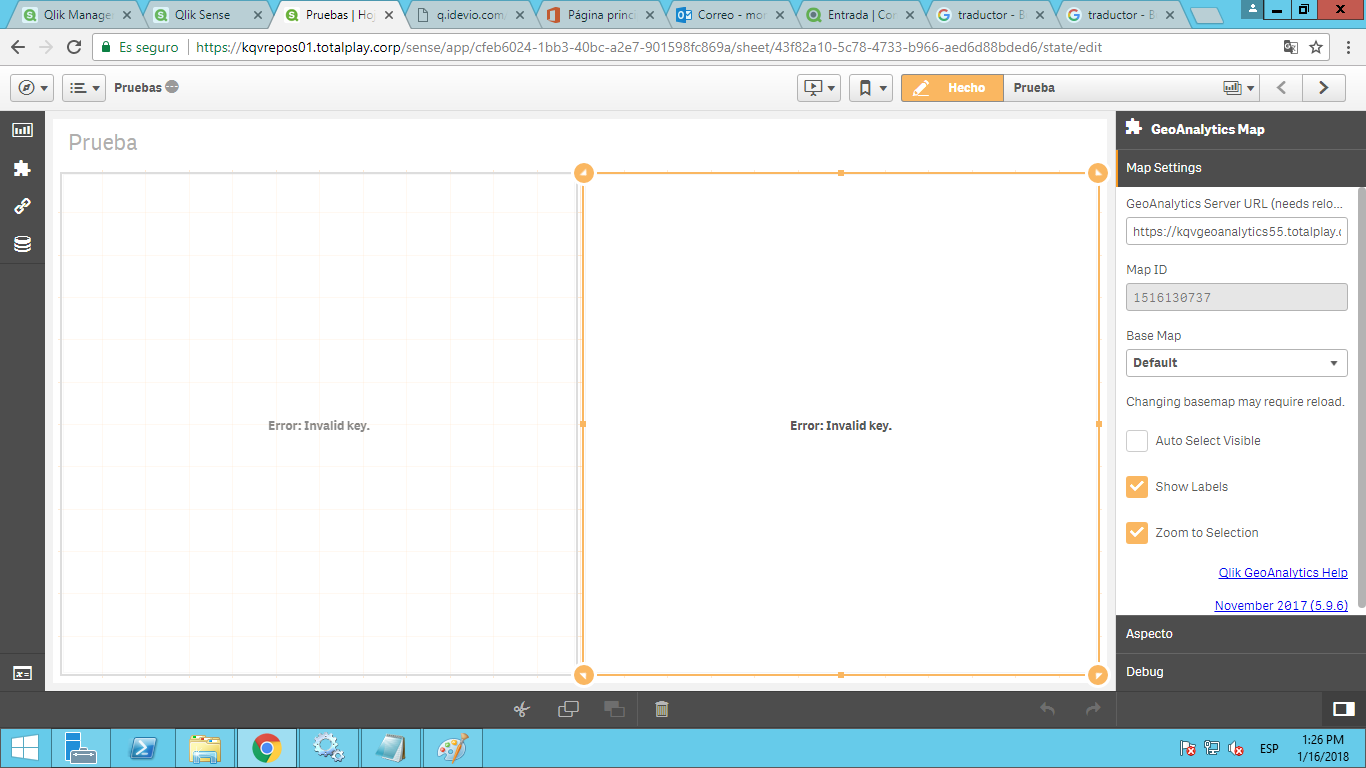Click the Map ID field
The height and width of the screenshot is (768, 1366).
pos(1237,298)
